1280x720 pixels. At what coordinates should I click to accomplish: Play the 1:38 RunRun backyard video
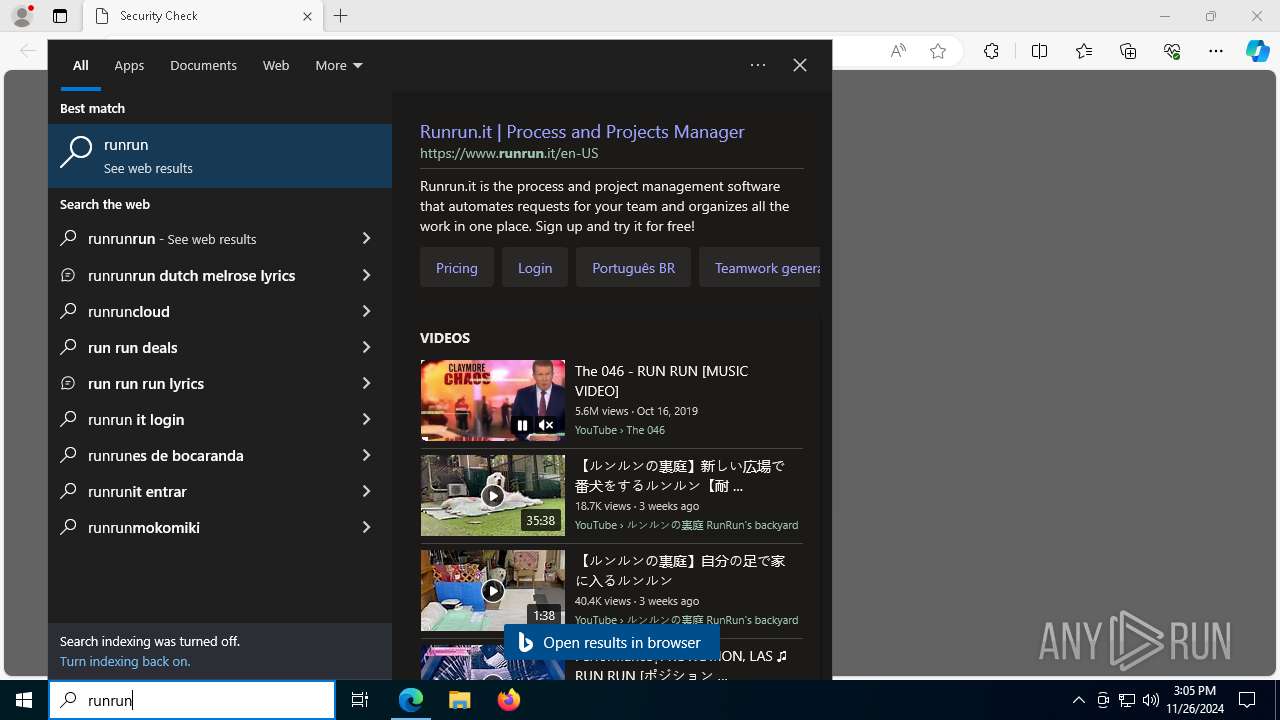(x=492, y=590)
